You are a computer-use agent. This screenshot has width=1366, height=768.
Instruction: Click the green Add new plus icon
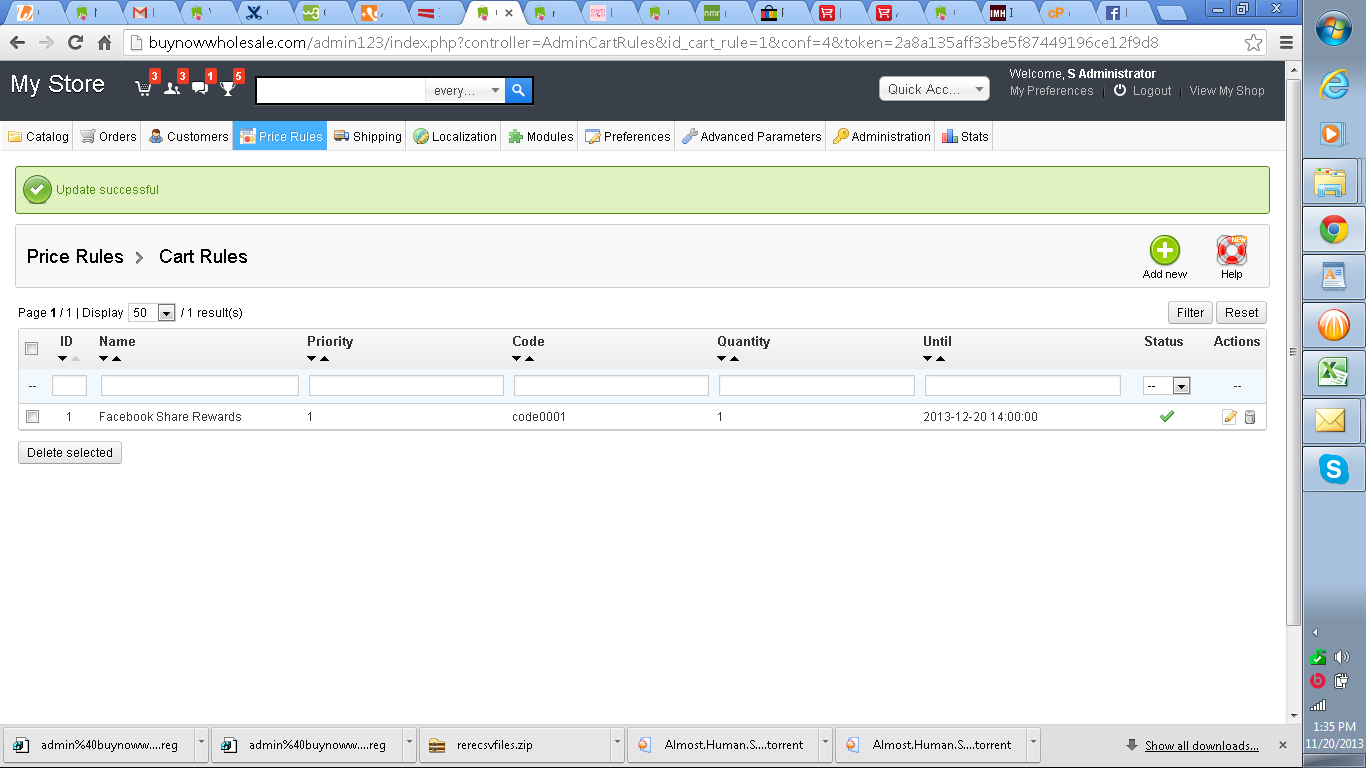tap(1165, 250)
